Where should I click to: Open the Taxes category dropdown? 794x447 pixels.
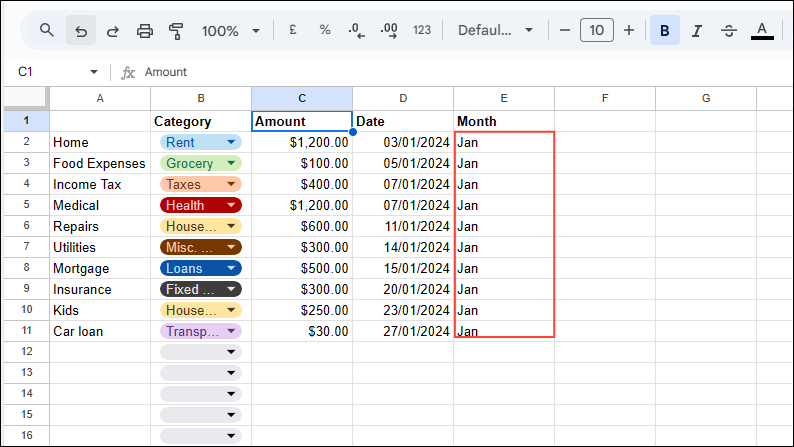click(231, 184)
